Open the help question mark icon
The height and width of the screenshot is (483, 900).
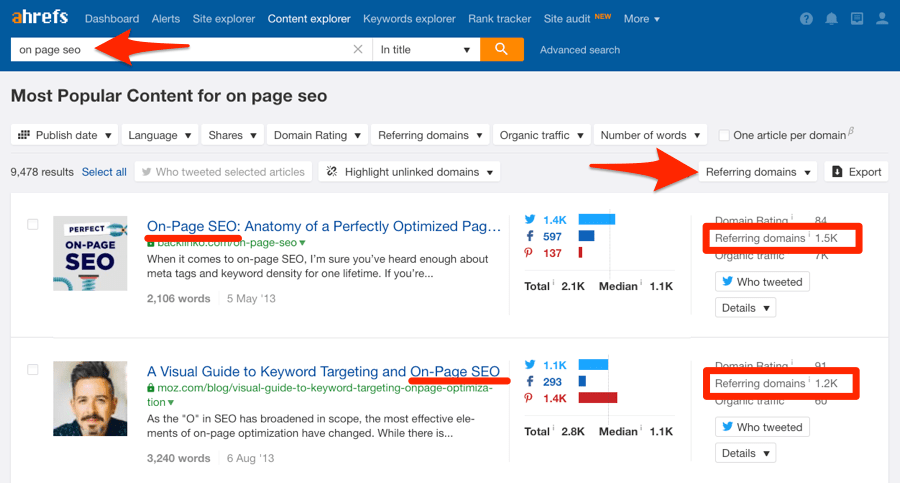click(x=807, y=19)
